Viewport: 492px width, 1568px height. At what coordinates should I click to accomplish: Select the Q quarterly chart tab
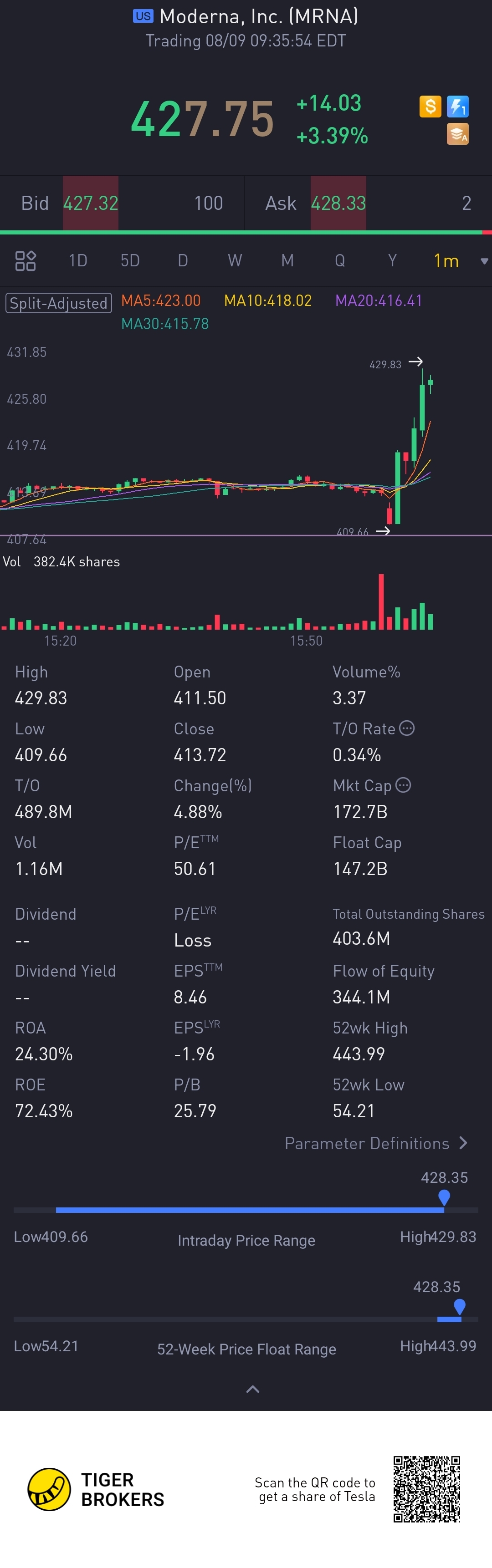(x=340, y=260)
